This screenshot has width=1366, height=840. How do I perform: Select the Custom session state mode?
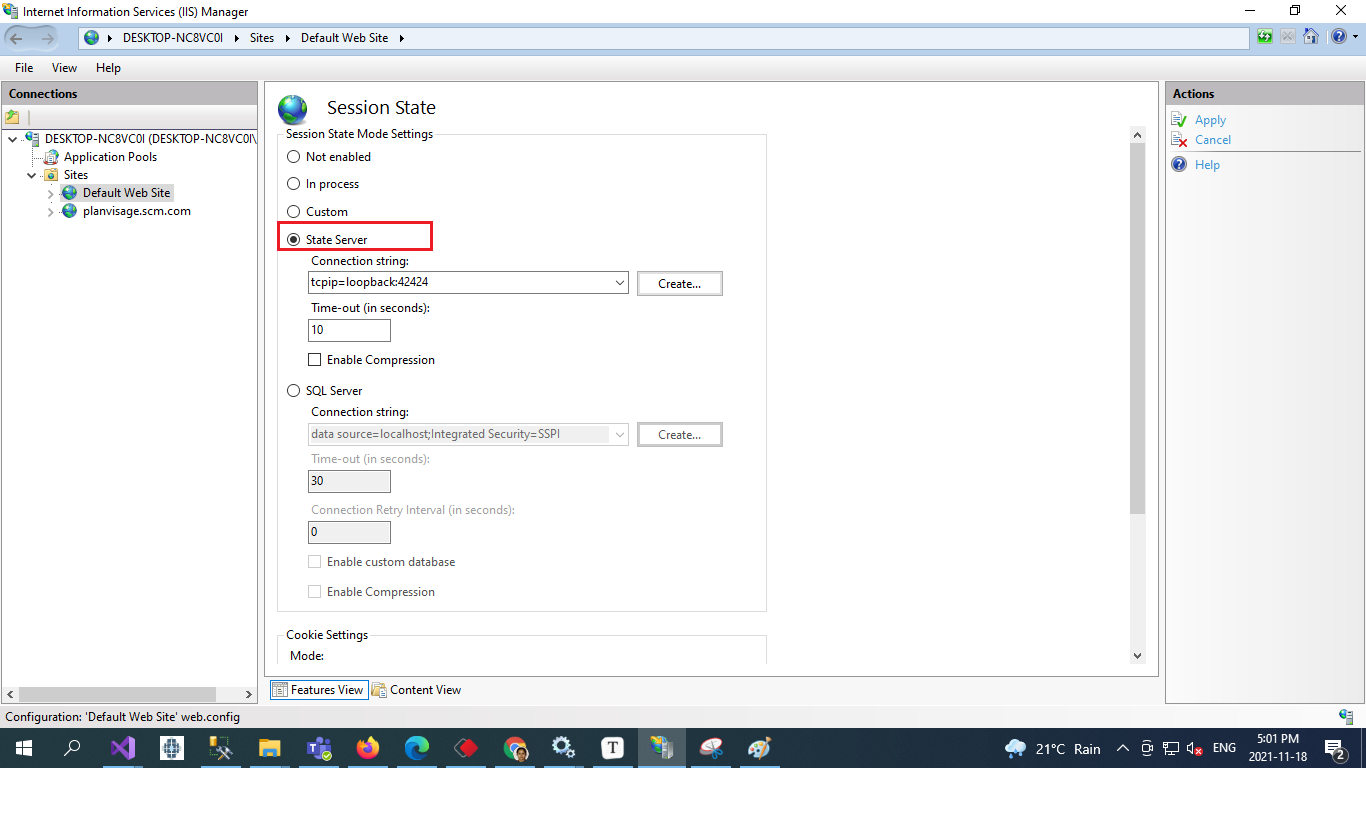pyautogui.click(x=293, y=212)
